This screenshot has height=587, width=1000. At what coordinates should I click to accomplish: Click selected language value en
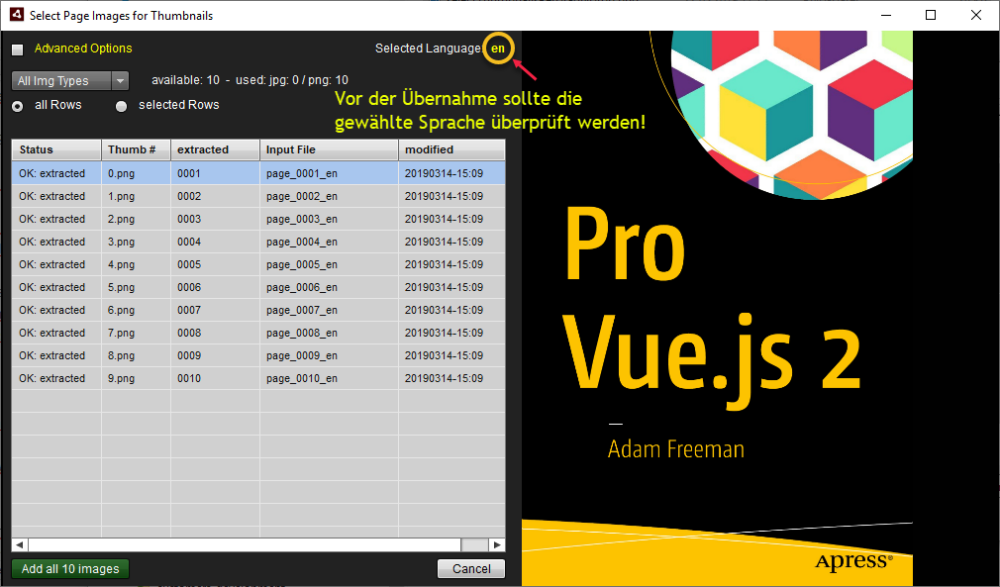click(x=497, y=48)
